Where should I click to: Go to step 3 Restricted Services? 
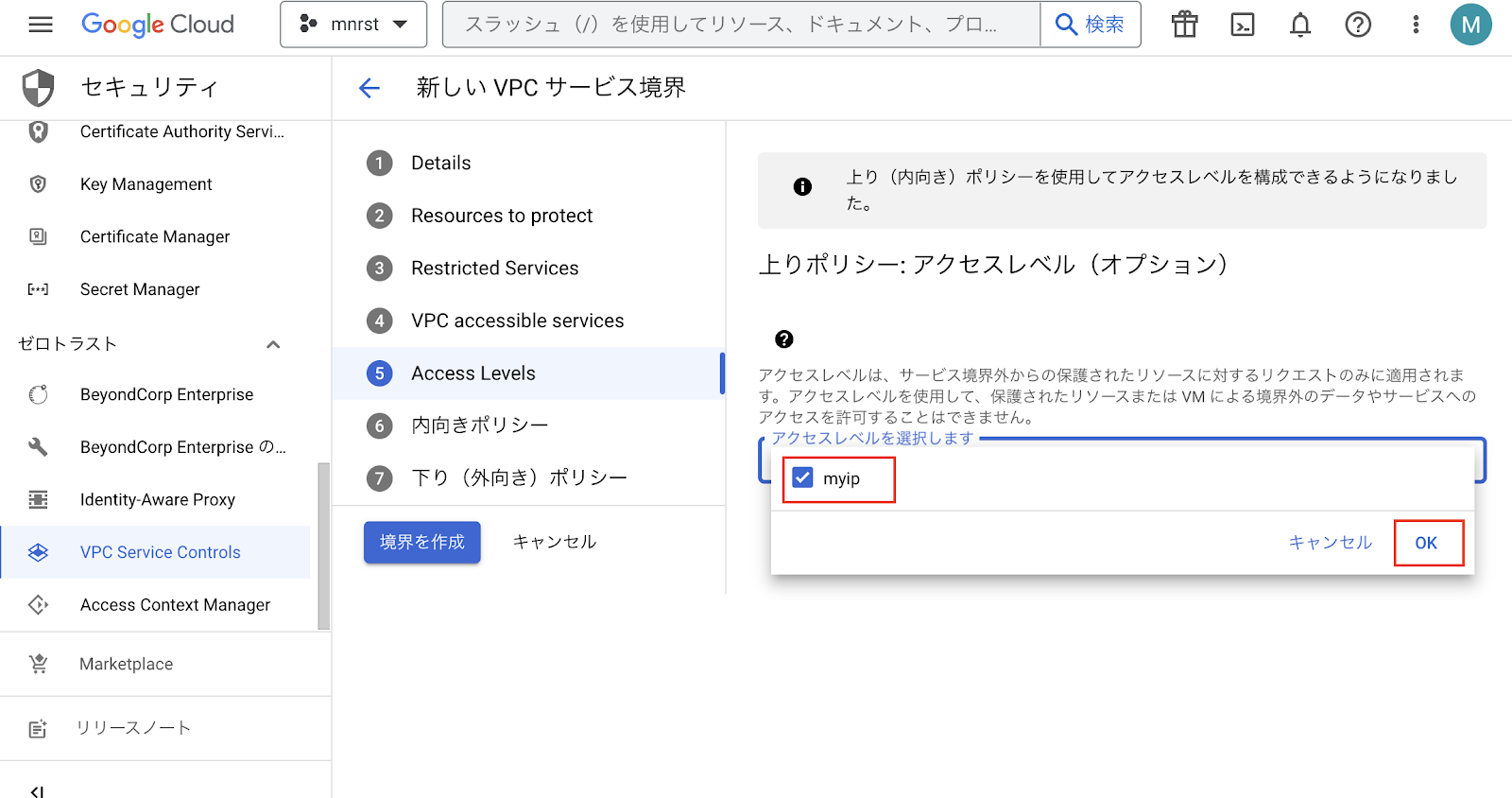(x=494, y=269)
